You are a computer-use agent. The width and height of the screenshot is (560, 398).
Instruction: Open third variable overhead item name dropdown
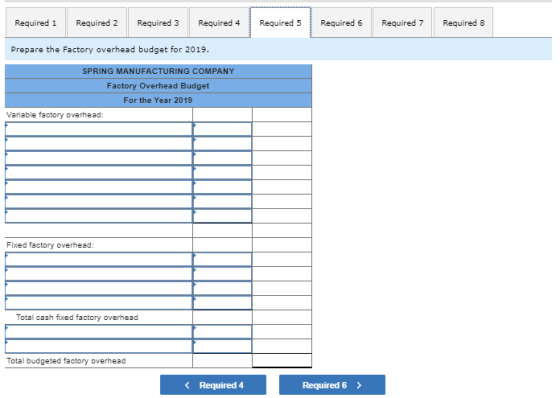[99, 158]
